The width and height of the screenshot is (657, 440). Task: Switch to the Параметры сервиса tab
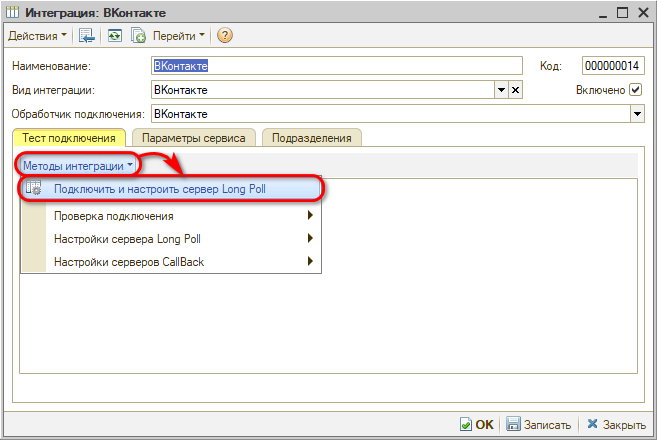pyautogui.click(x=194, y=138)
